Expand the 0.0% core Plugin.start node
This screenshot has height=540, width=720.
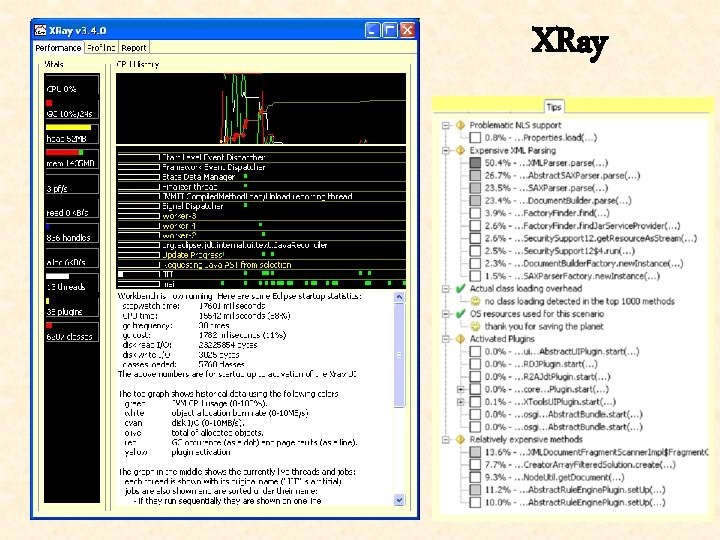pyautogui.click(x=461, y=389)
